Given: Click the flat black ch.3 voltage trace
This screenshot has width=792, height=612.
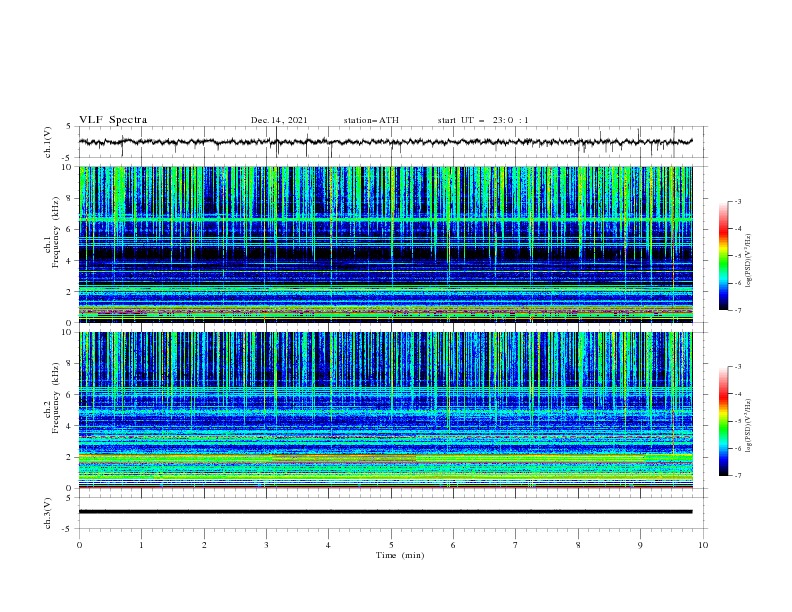Looking at the screenshot, I should click(x=385, y=512).
